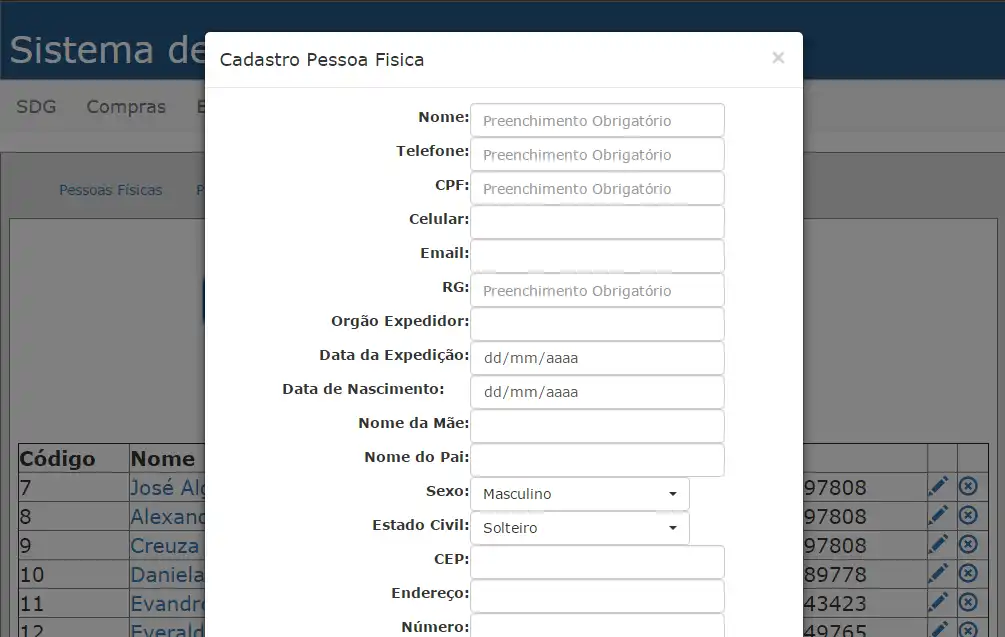Click the edit pencil for row 7
The height and width of the screenshot is (637, 1005).
pos(937,487)
